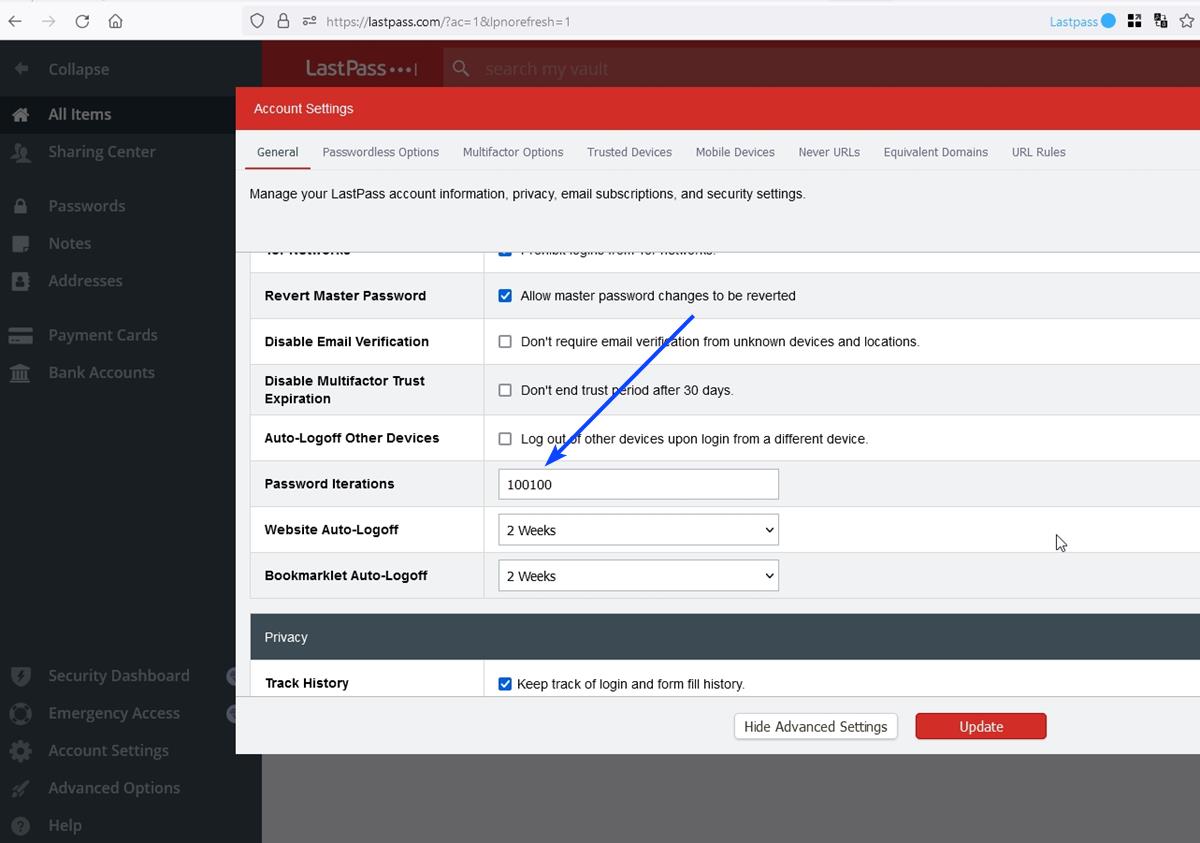The width and height of the screenshot is (1200, 843).
Task: Check Log out of other devices option
Action: [505, 439]
